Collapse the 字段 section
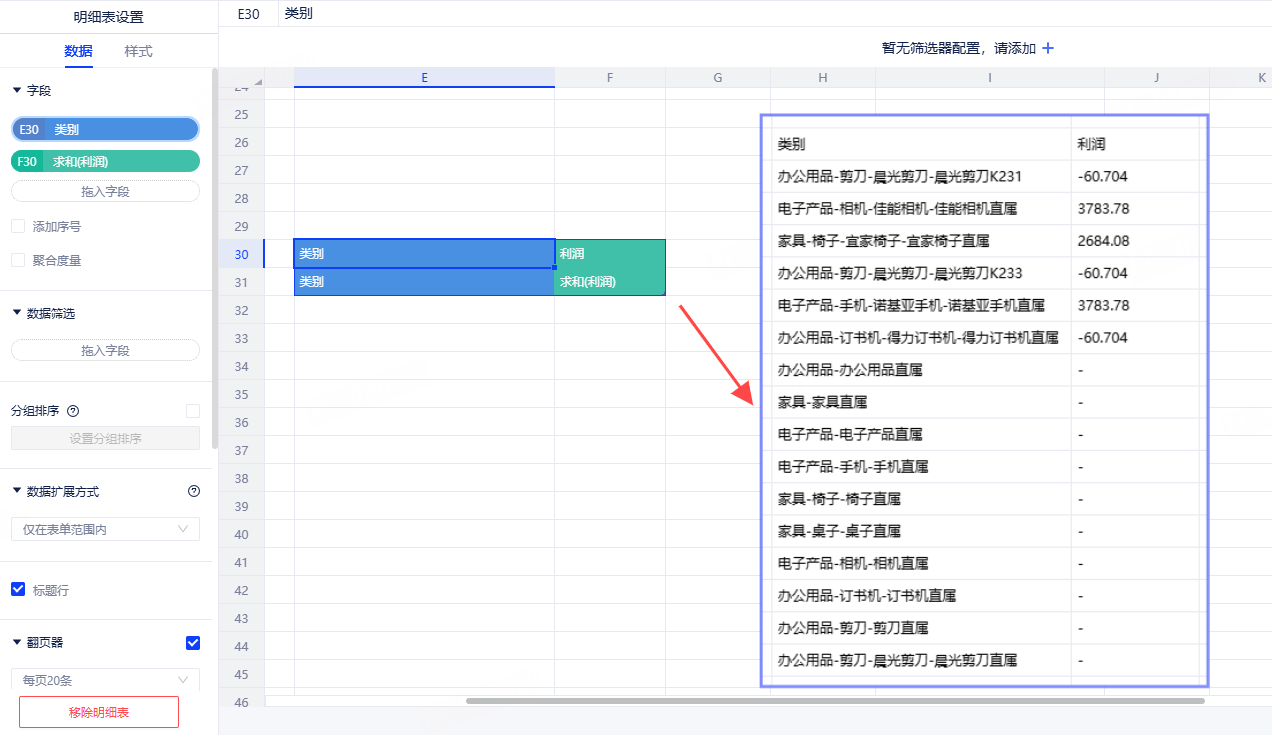 pos(17,90)
